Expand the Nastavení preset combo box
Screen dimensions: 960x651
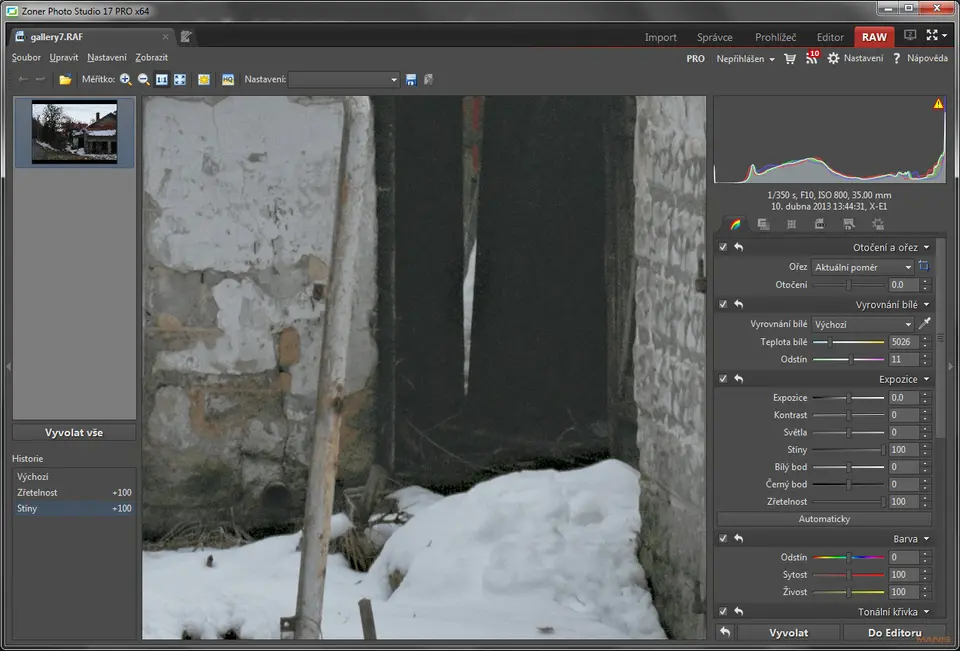pyautogui.click(x=345, y=79)
